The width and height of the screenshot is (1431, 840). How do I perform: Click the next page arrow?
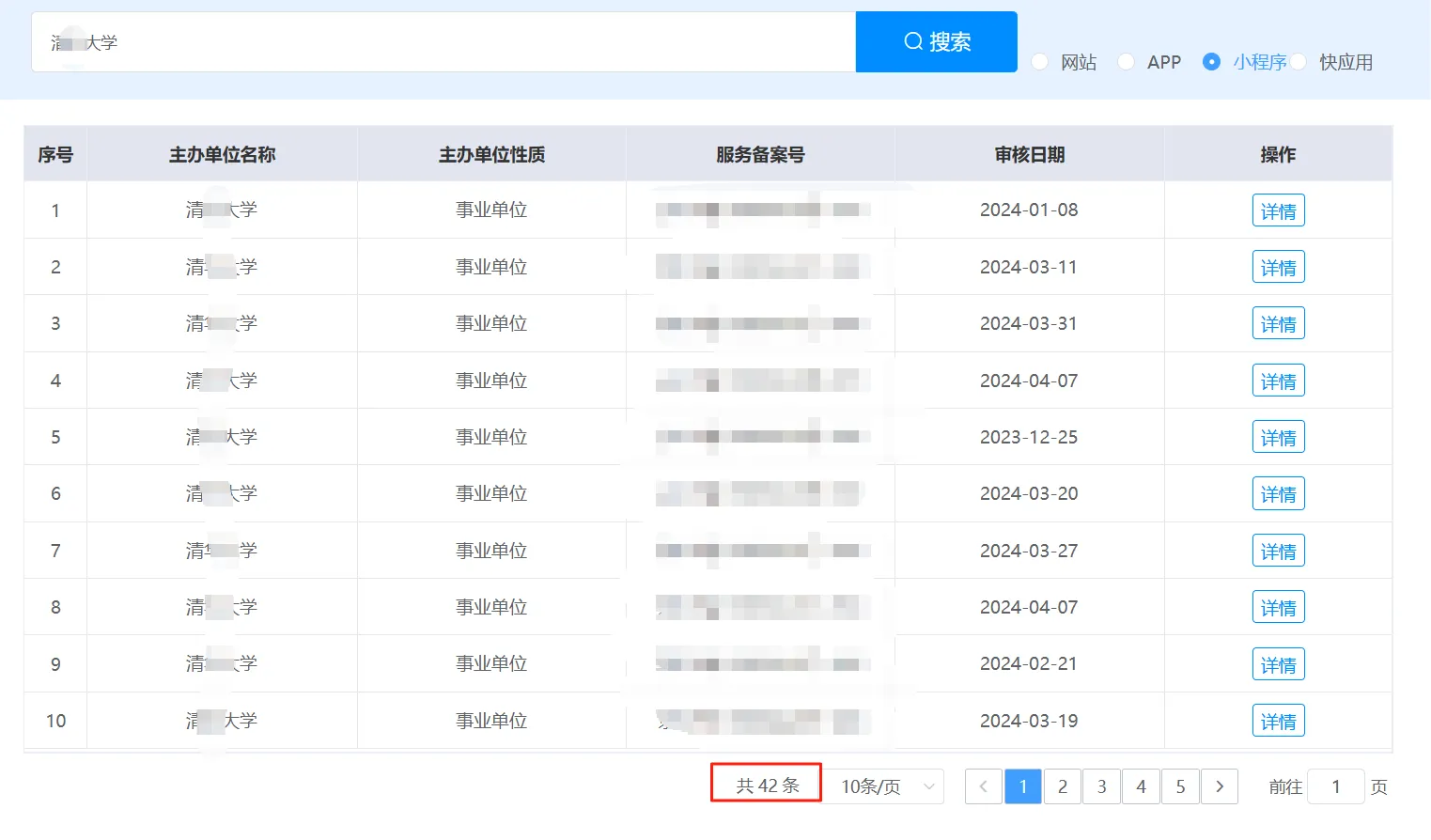(1220, 786)
